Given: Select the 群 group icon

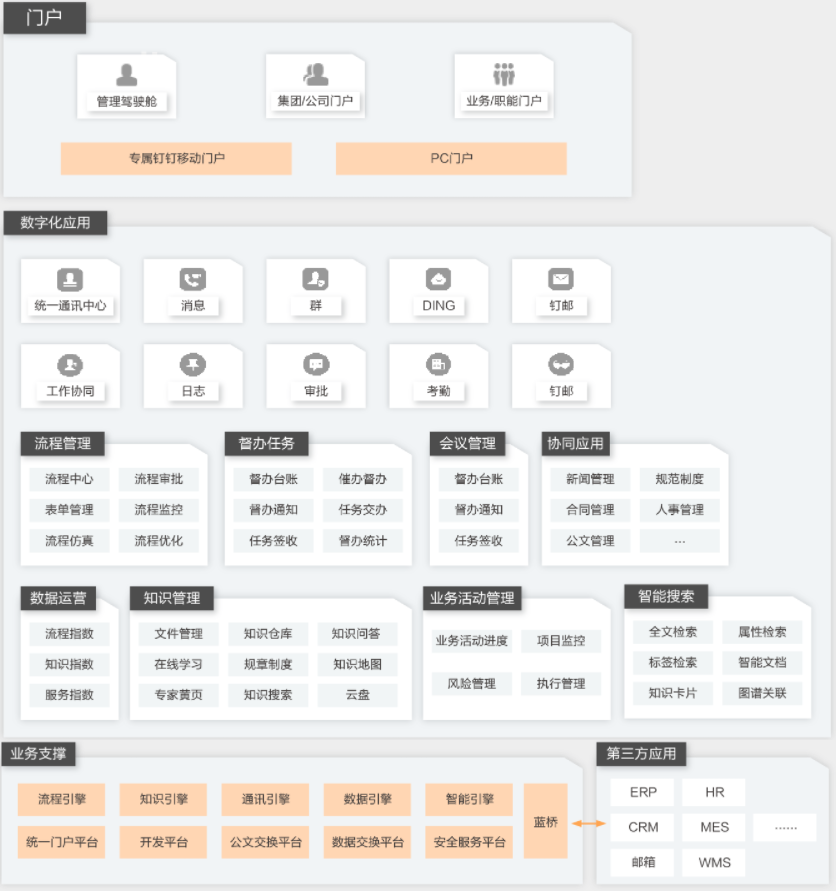Looking at the screenshot, I should [315, 279].
